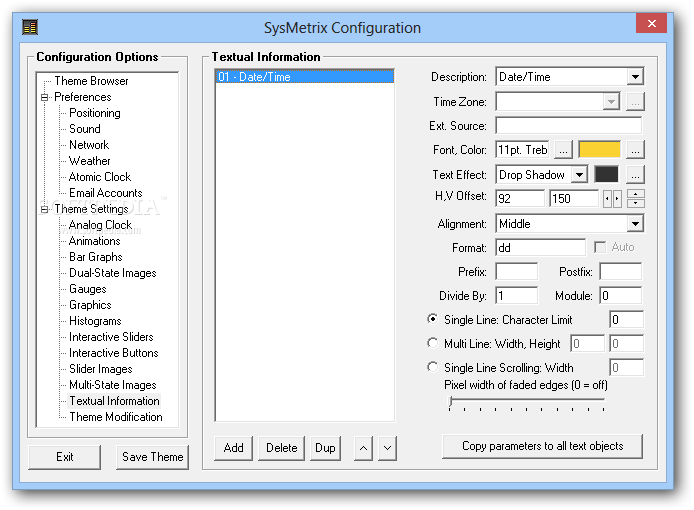Screen dimensions: 694x510
Task: Click the SysMetrix title bar app icon
Action: [30, 27]
